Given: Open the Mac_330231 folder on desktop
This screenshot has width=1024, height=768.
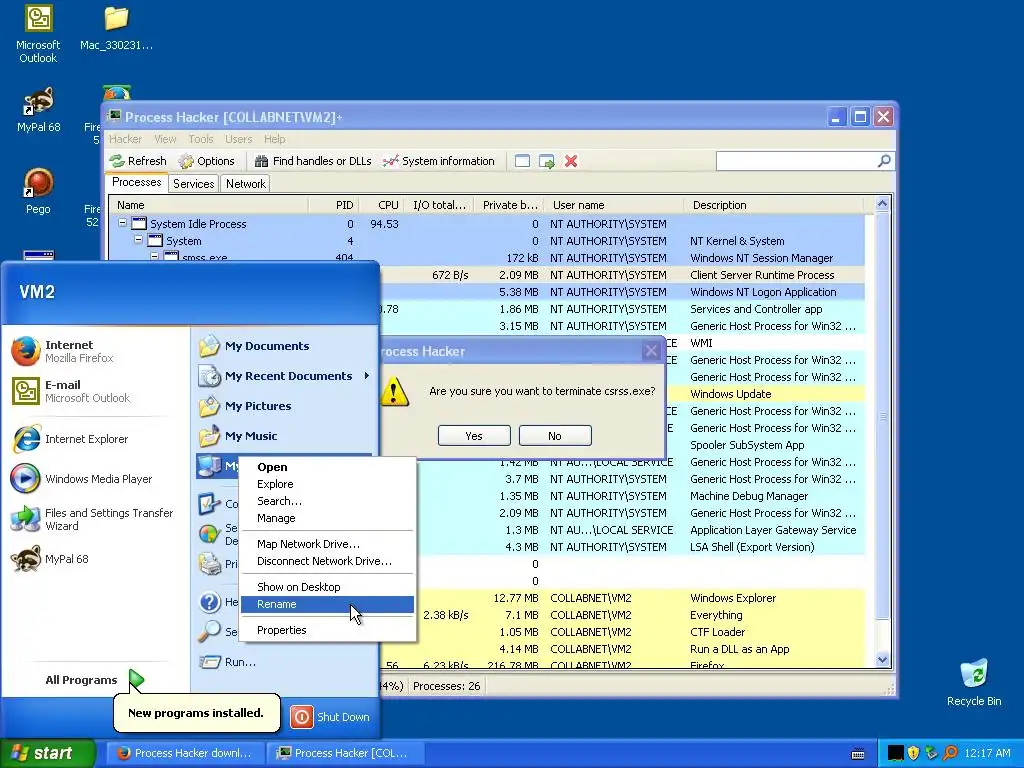Looking at the screenshot, I should (116, 28).
